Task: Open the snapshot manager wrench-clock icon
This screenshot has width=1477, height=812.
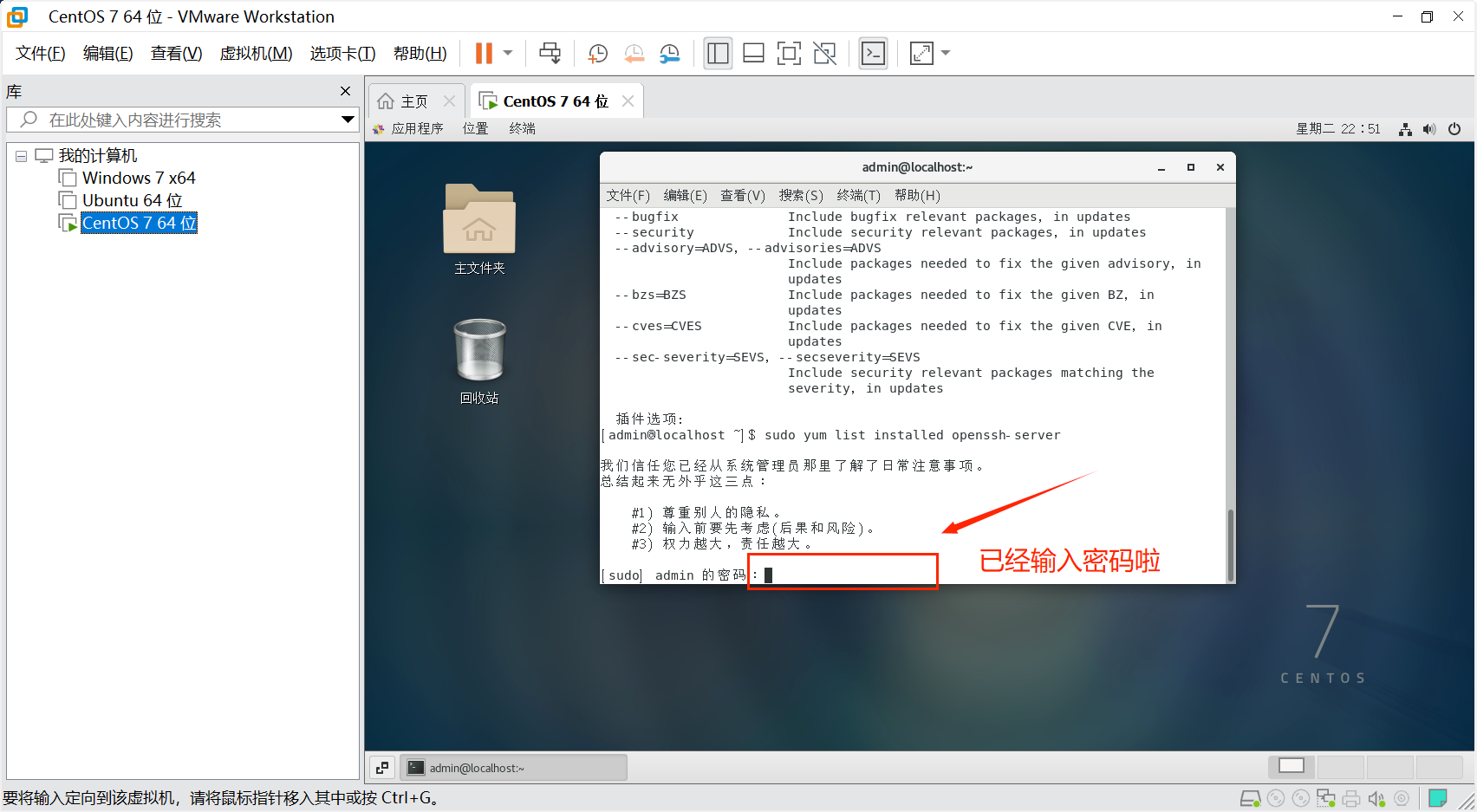Action: click(669, 54)
